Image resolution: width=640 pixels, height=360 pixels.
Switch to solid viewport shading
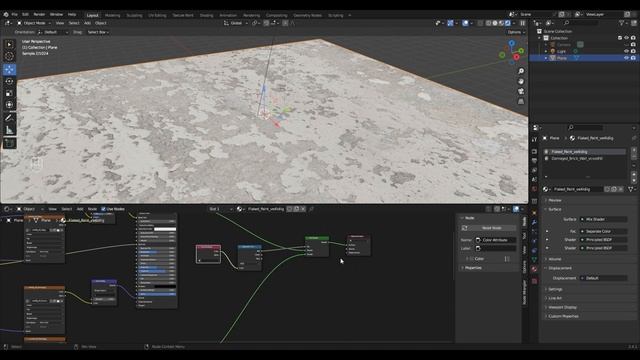coord(495,23)
